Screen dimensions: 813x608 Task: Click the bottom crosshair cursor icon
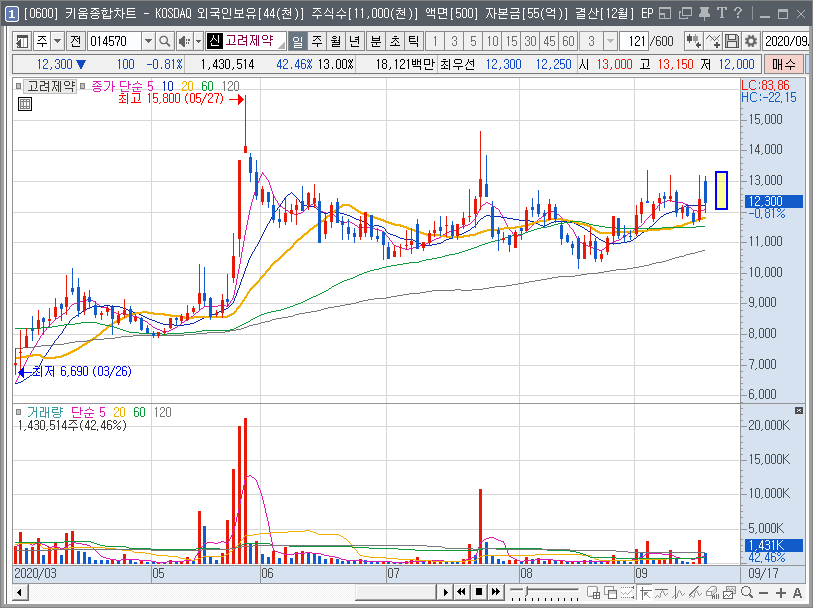tap(646, 592)
